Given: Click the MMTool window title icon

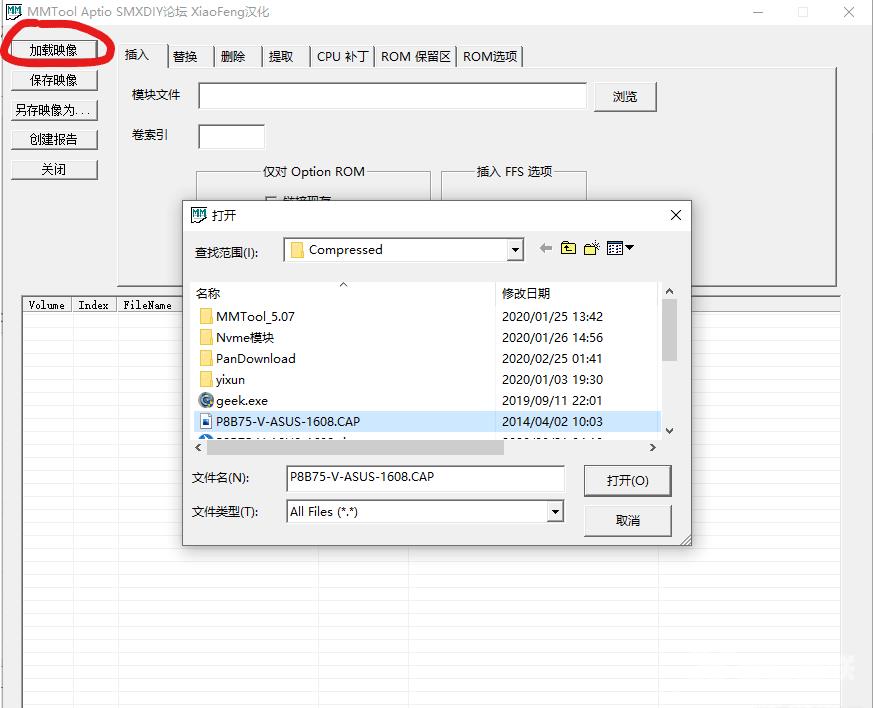Looking at the screenshot, I should (13, 12).
